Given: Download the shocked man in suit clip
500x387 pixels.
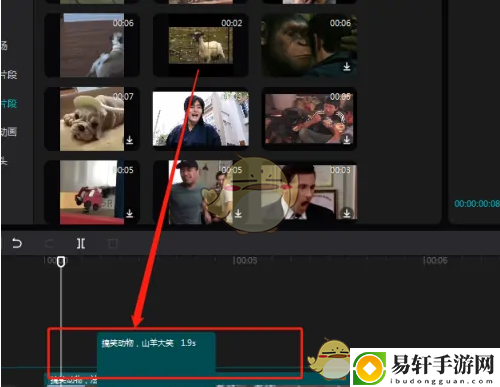Looking at the screenshot, I should [347, 213].
